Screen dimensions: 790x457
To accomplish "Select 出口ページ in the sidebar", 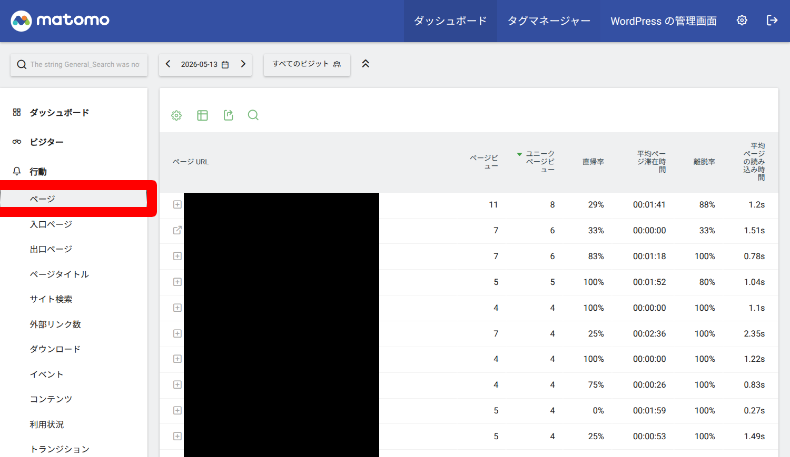I will [x=51, y=249].
